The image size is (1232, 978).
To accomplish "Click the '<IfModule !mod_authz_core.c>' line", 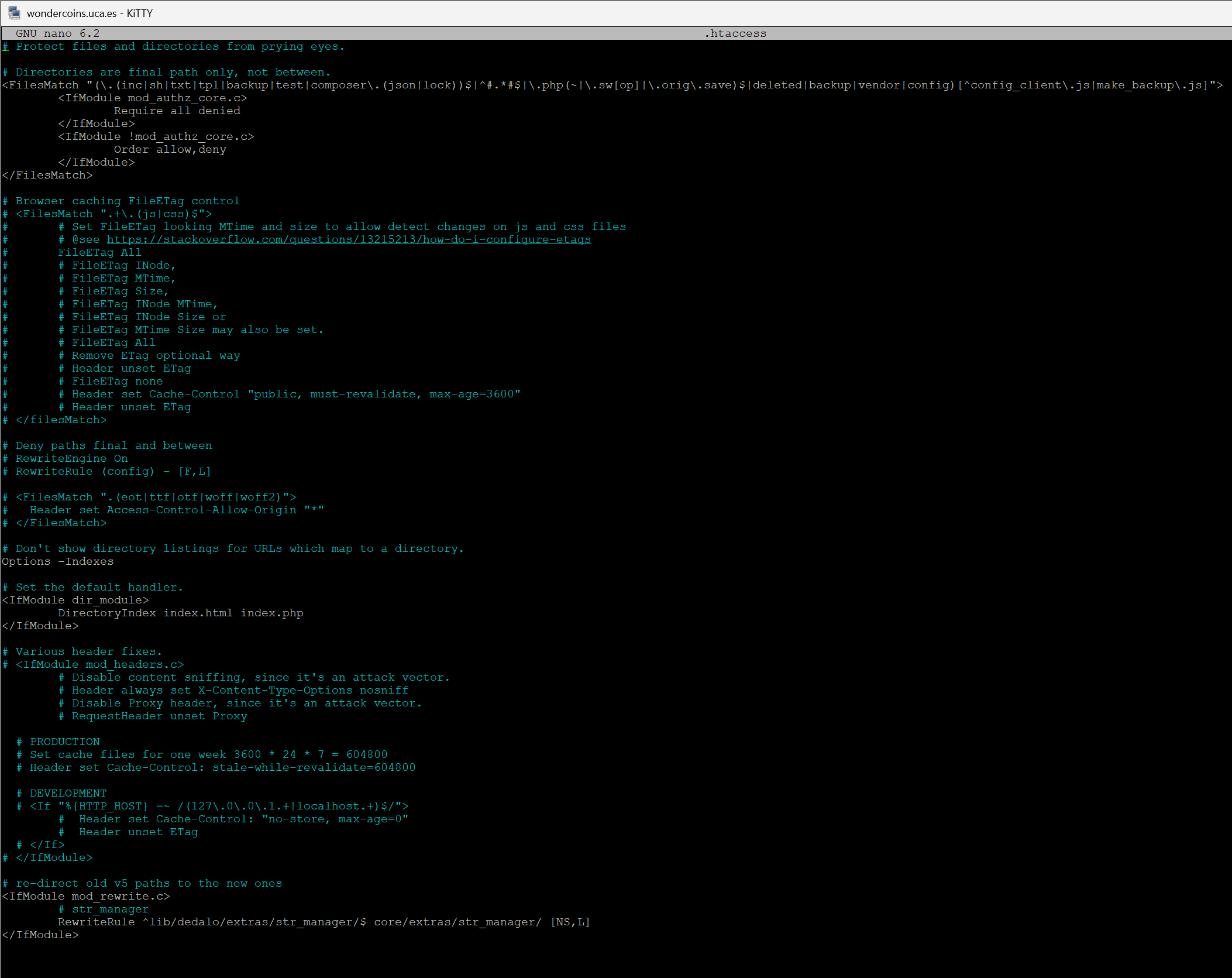I will (156, 136).
